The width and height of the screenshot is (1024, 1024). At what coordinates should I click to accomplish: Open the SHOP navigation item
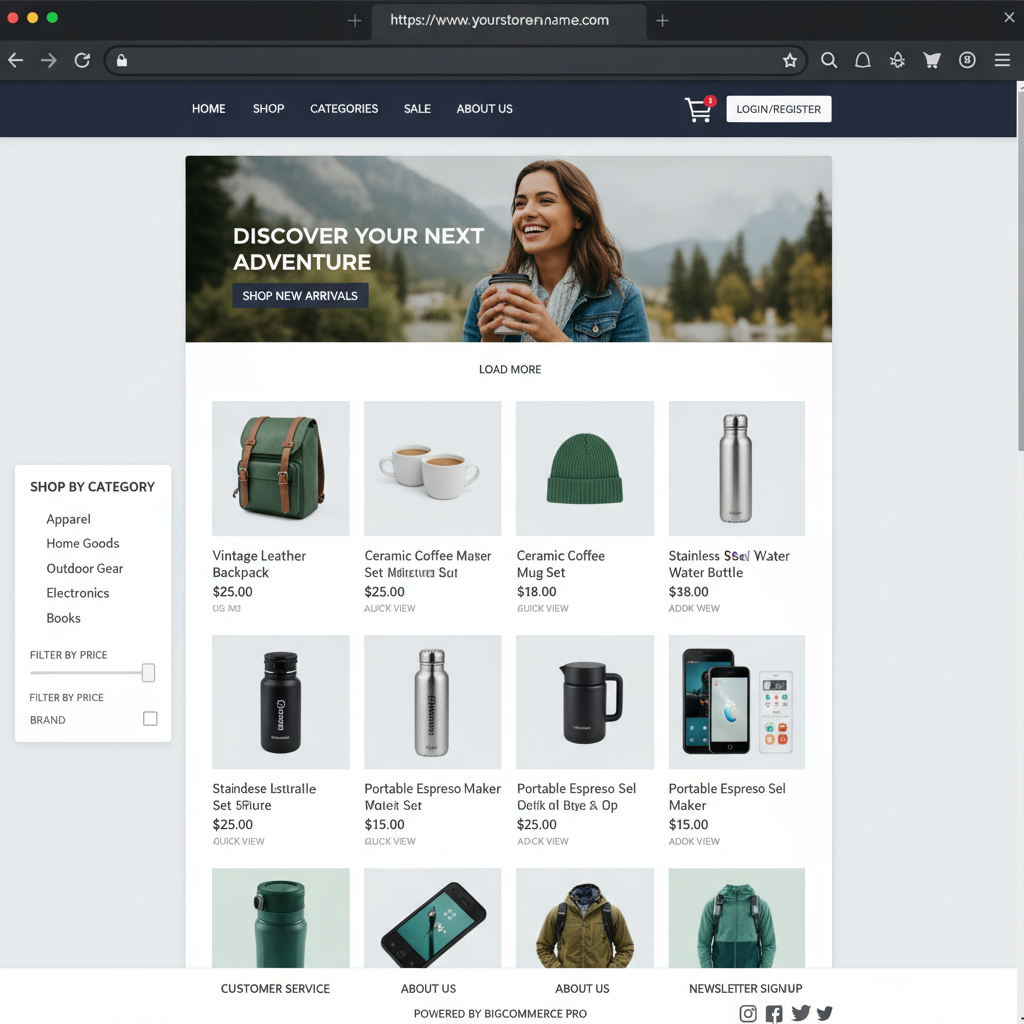click(268, 109)
